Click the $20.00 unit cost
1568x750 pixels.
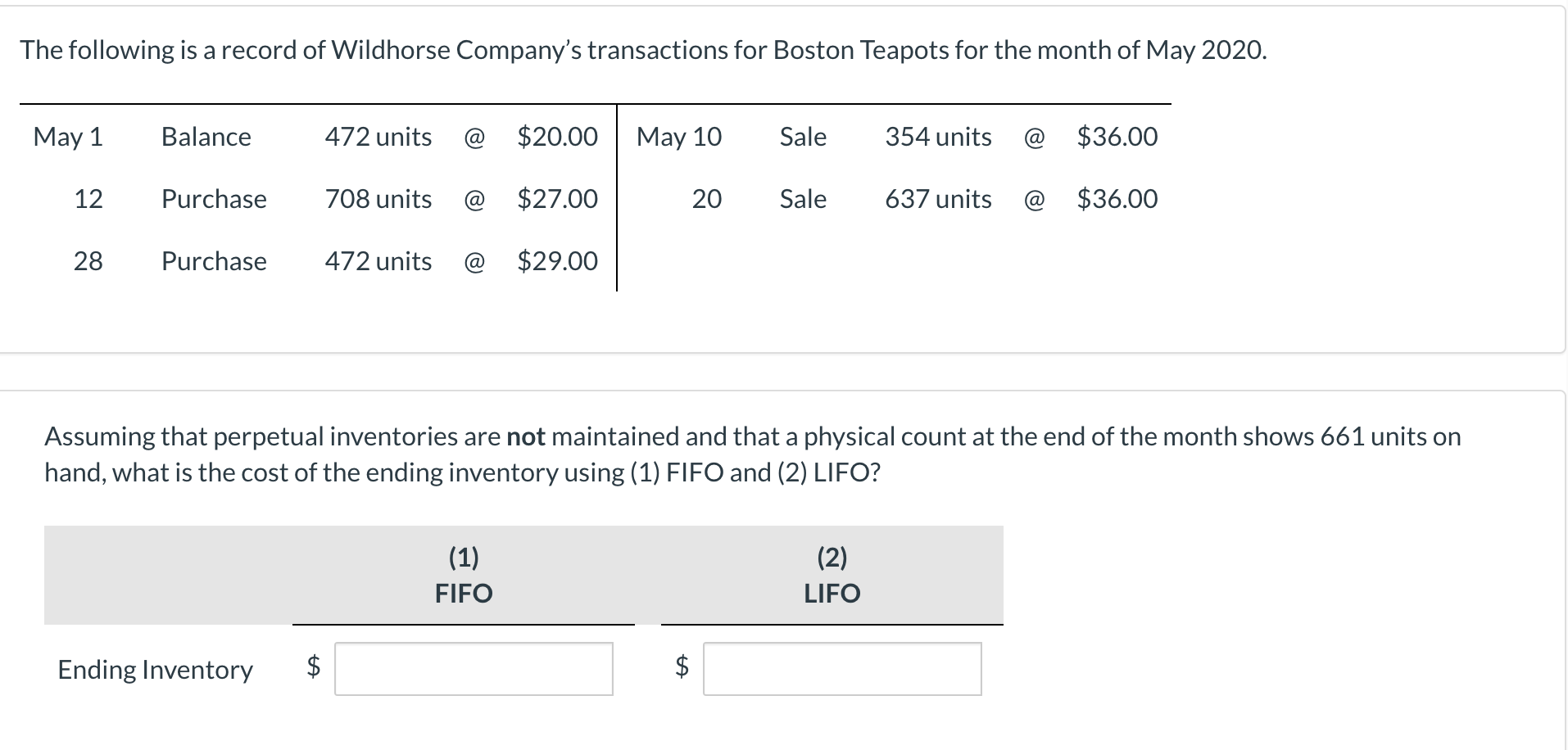click(x=557, y=137)
